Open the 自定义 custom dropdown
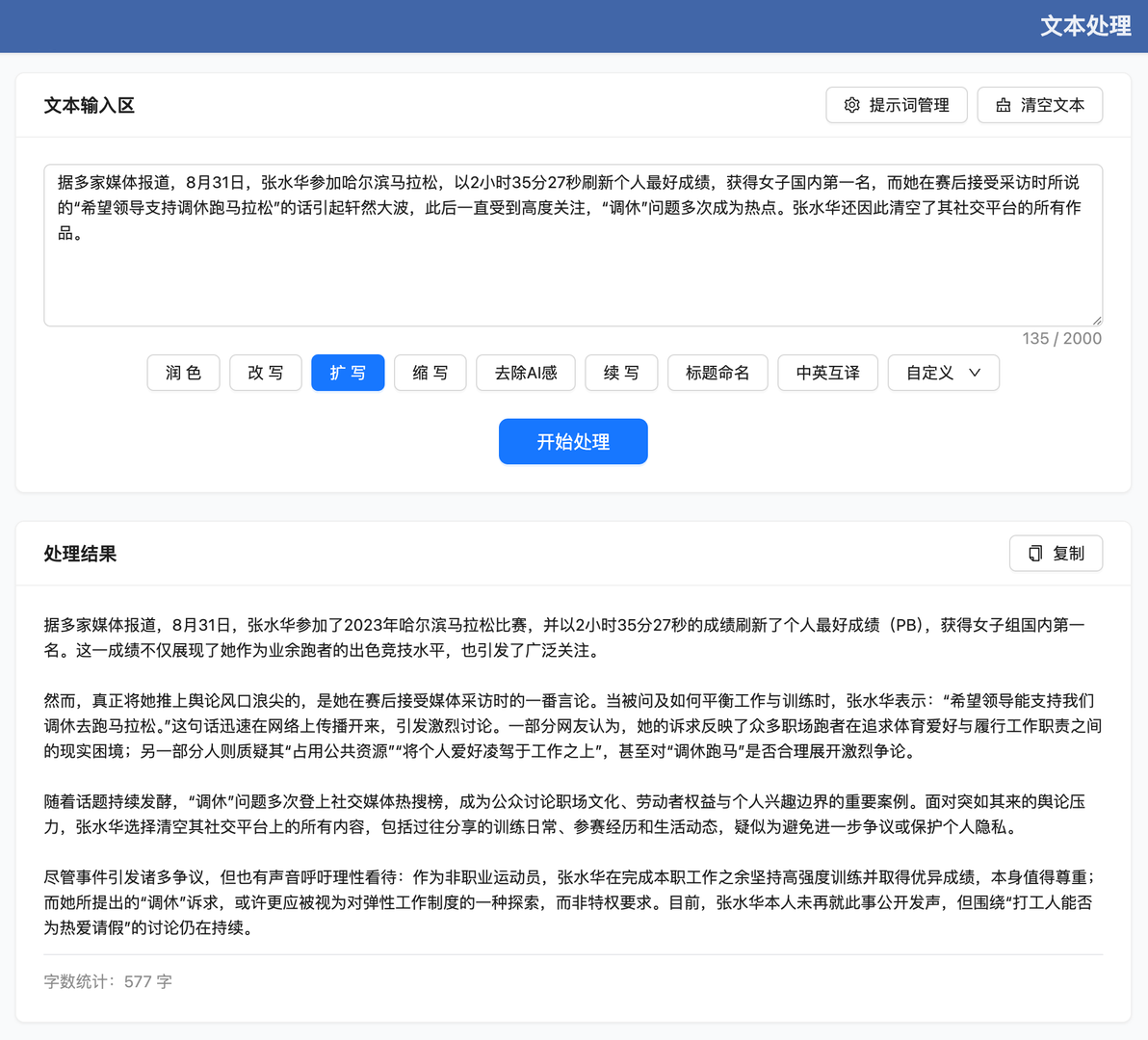The image size is (1148, 1040). (x=943, y=373)
